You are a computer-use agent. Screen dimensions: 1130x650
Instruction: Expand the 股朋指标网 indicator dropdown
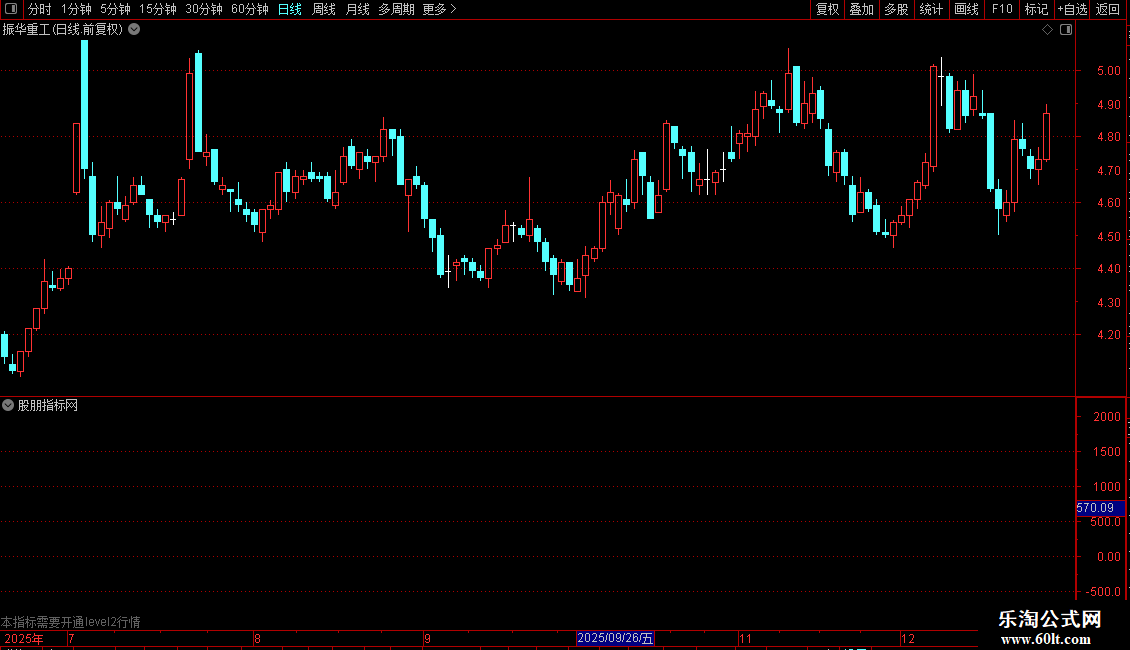8,406
